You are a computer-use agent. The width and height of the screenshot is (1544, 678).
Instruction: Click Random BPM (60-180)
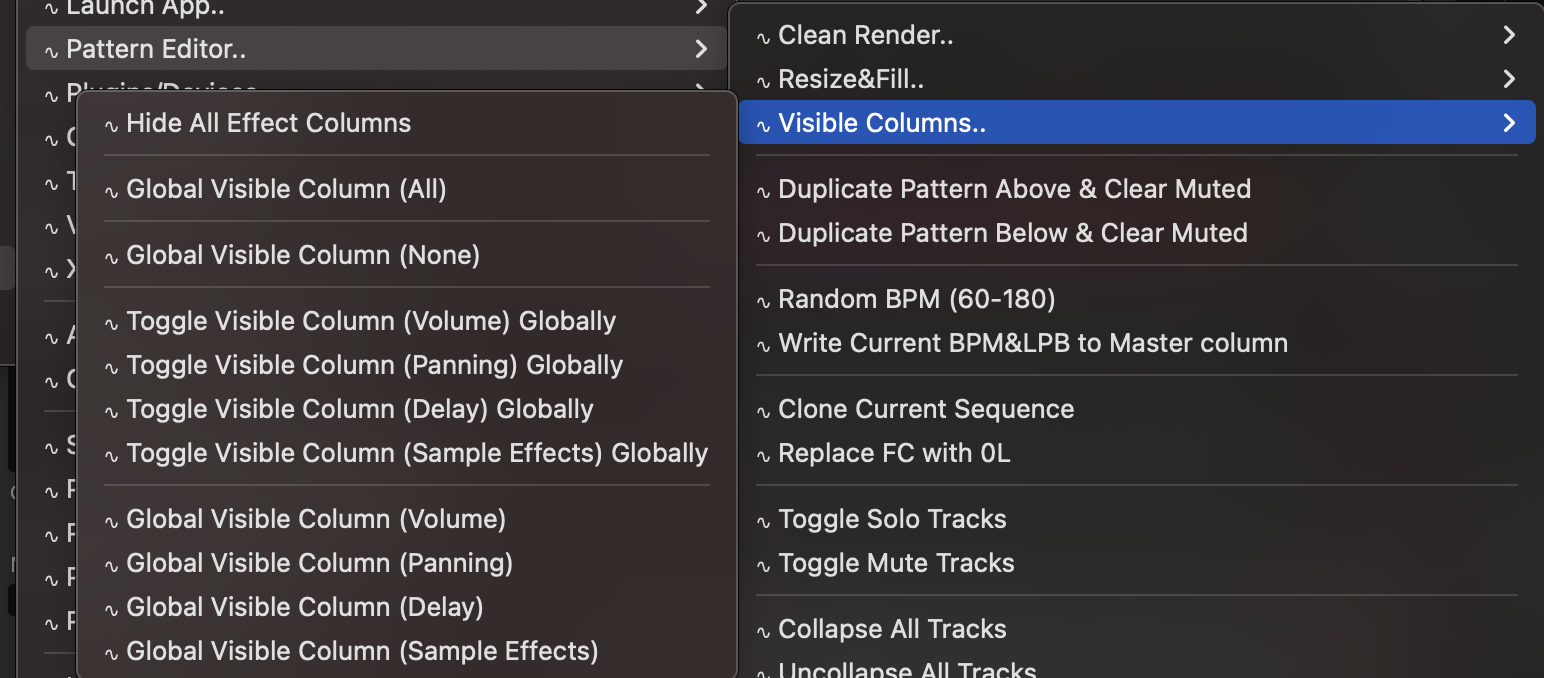916,299
